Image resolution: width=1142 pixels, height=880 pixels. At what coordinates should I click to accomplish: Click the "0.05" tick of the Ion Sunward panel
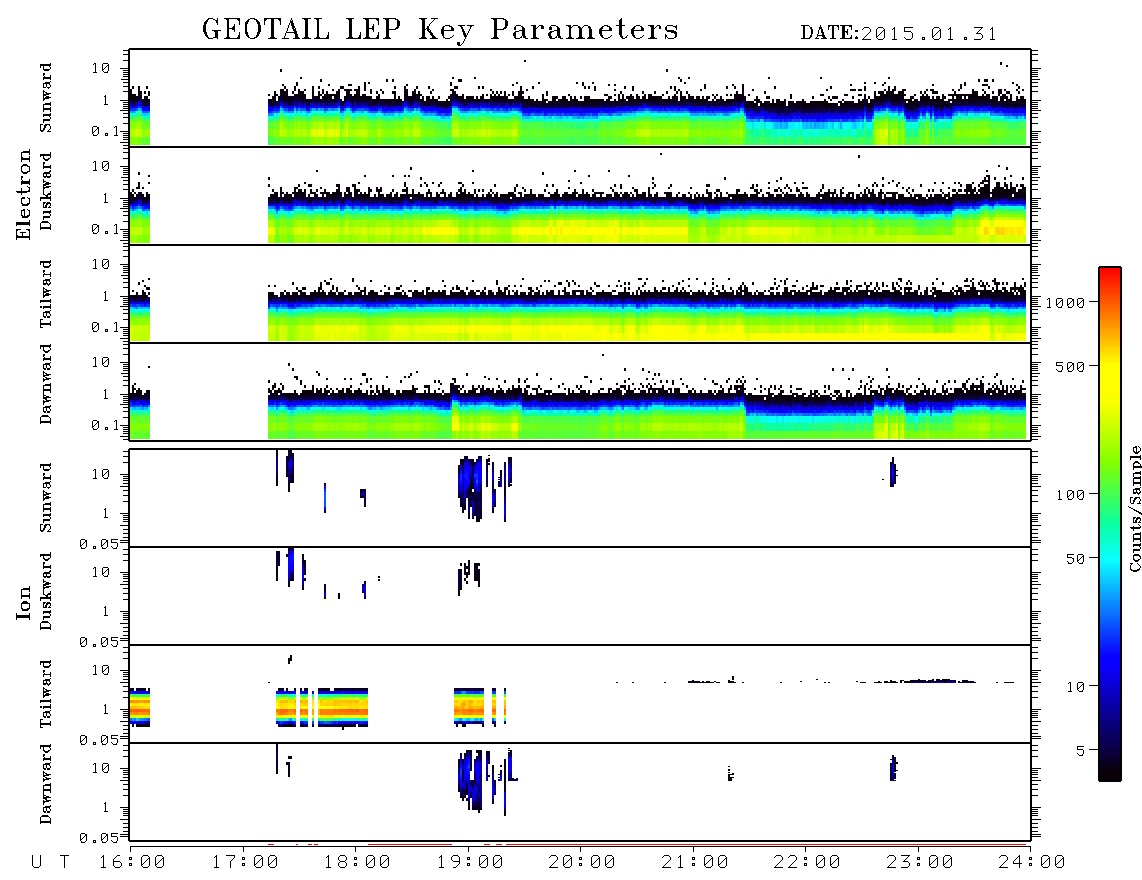99,544
